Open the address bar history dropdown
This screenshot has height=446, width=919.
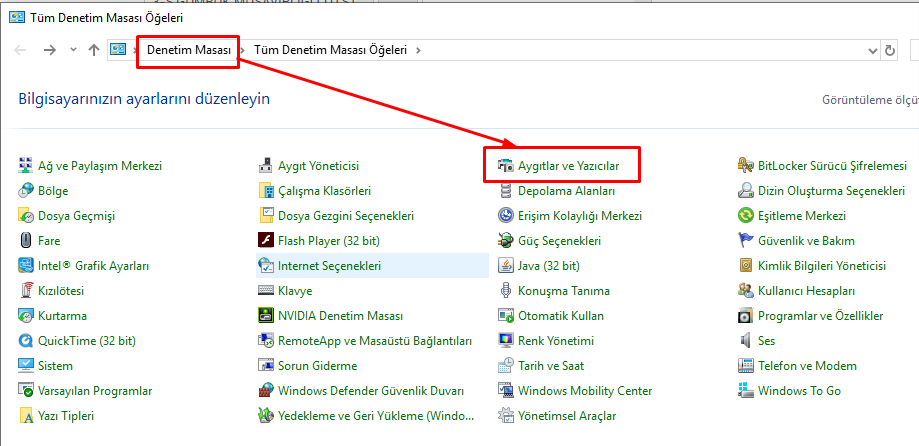872,50
